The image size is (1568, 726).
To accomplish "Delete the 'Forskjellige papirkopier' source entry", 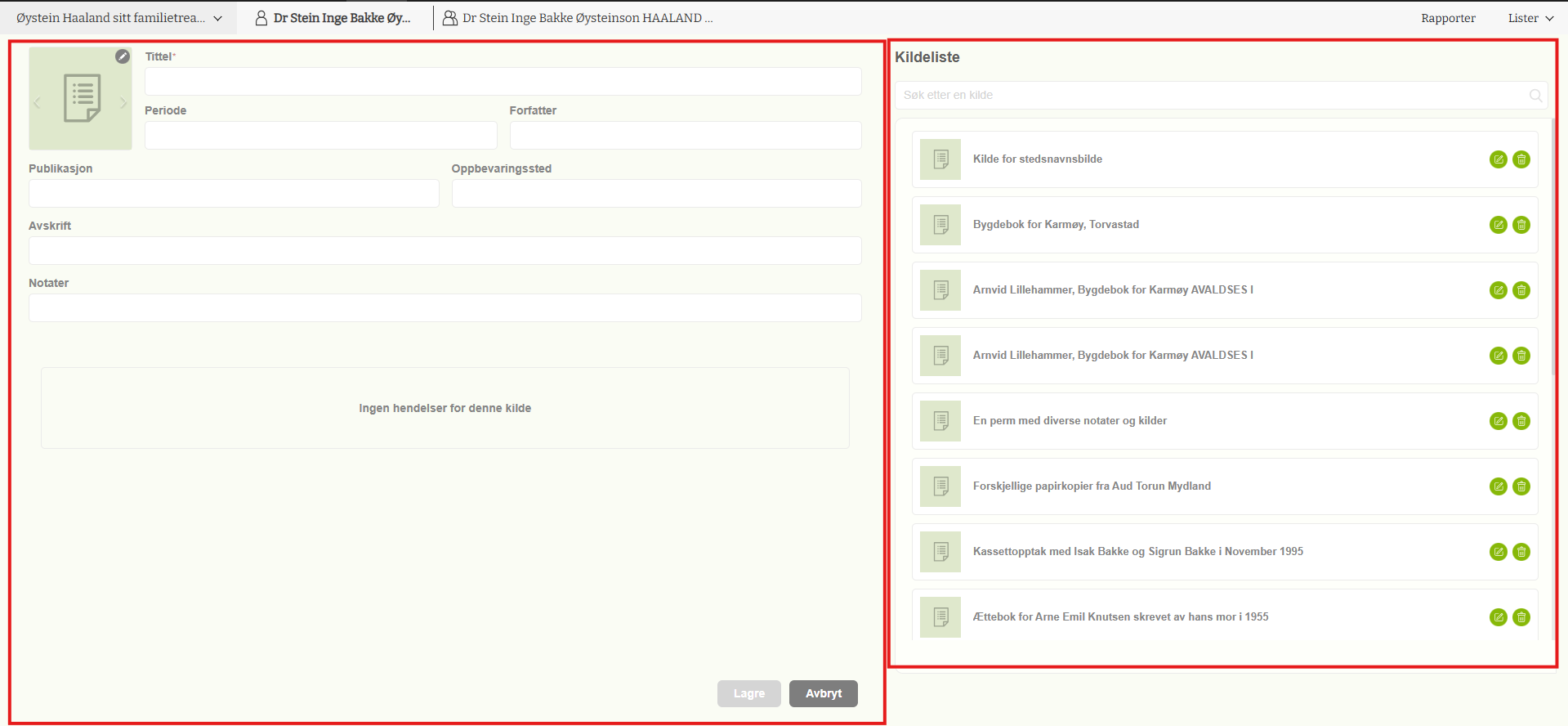I will pos(1521,486).
